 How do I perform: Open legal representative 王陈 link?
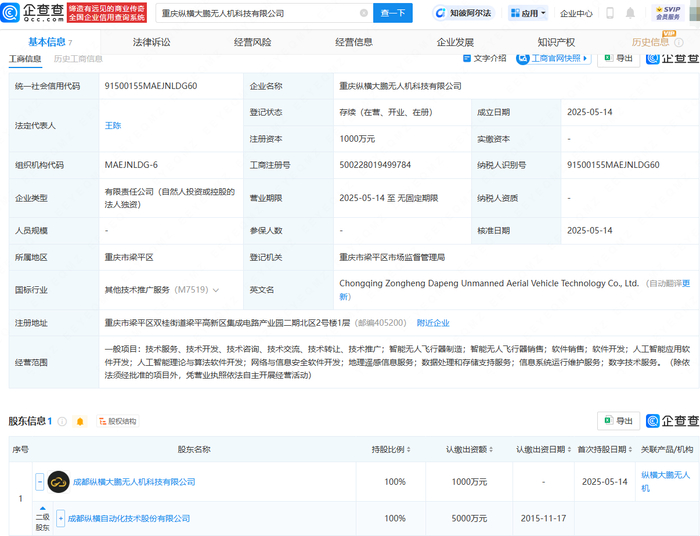[113, 125]
